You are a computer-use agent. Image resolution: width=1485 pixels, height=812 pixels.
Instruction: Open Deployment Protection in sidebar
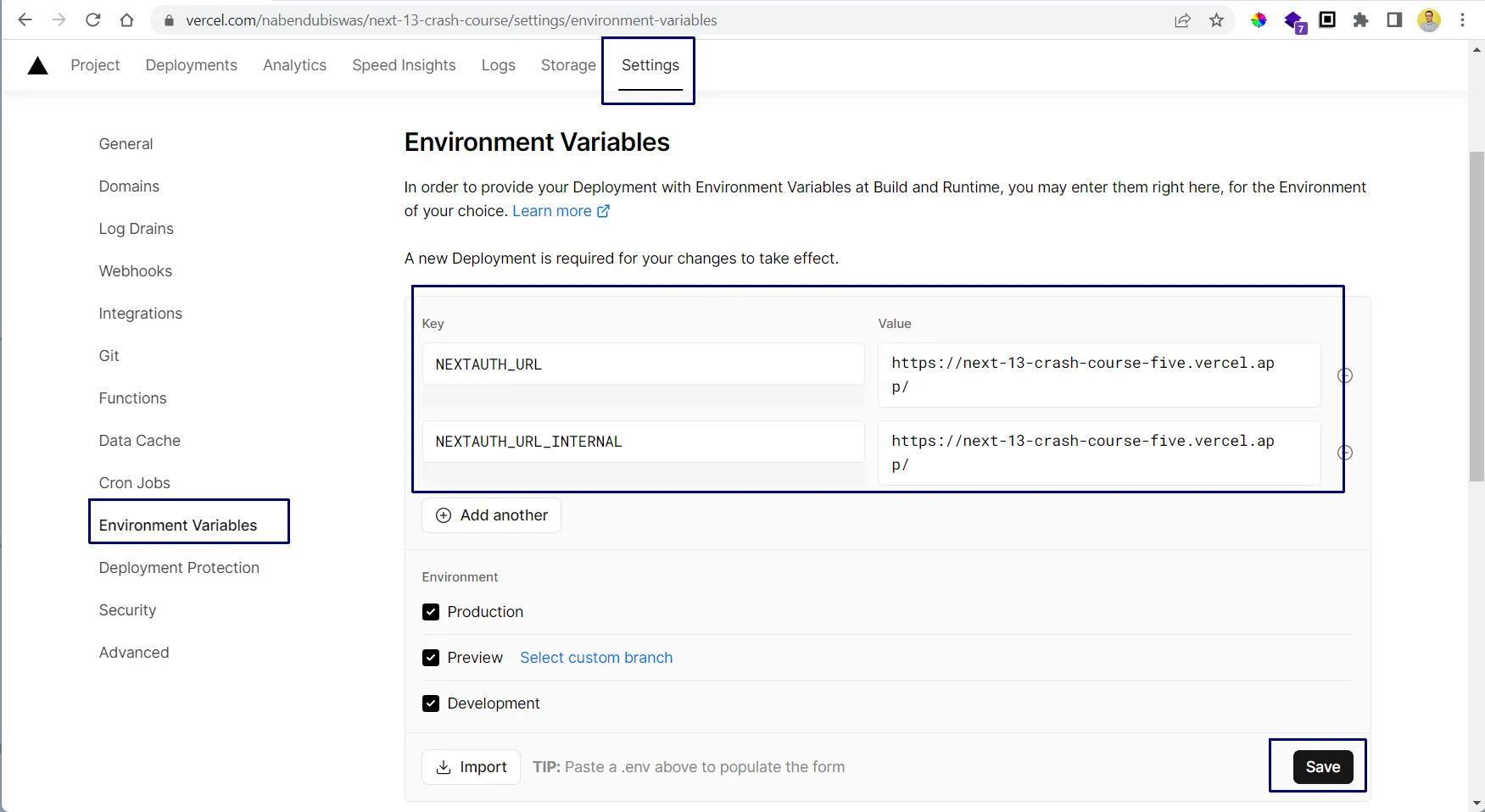tap(179, 568)
